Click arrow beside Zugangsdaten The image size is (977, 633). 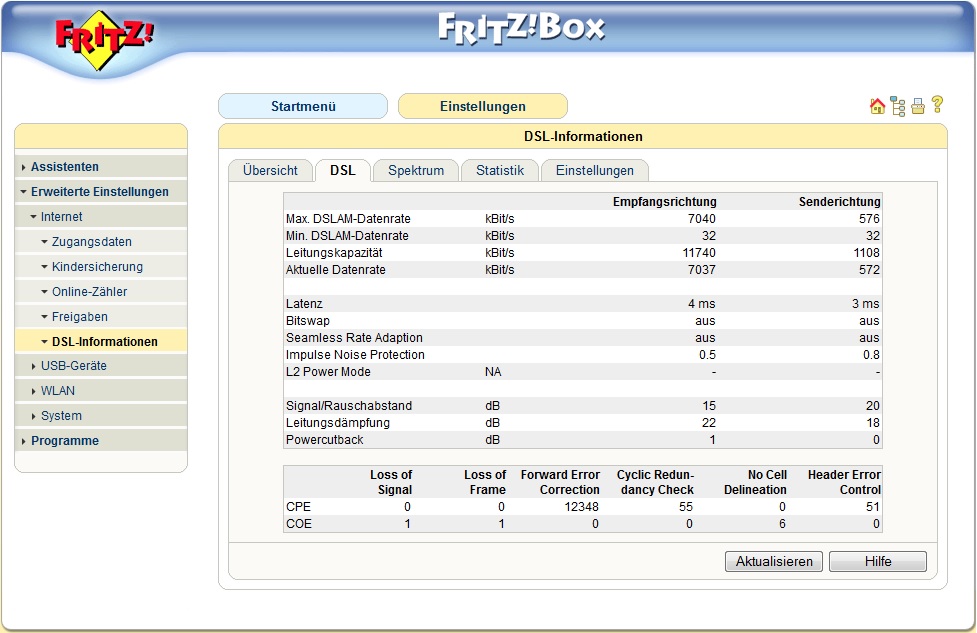44,242
